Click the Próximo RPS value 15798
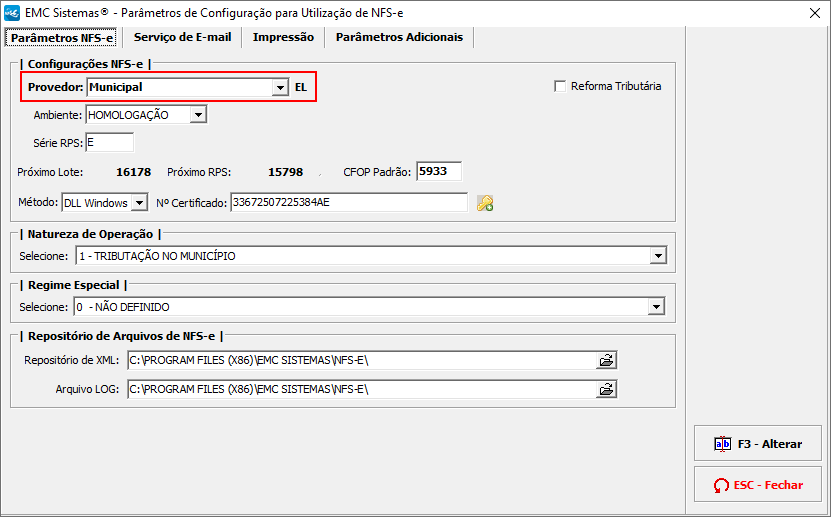 (286, 172)
